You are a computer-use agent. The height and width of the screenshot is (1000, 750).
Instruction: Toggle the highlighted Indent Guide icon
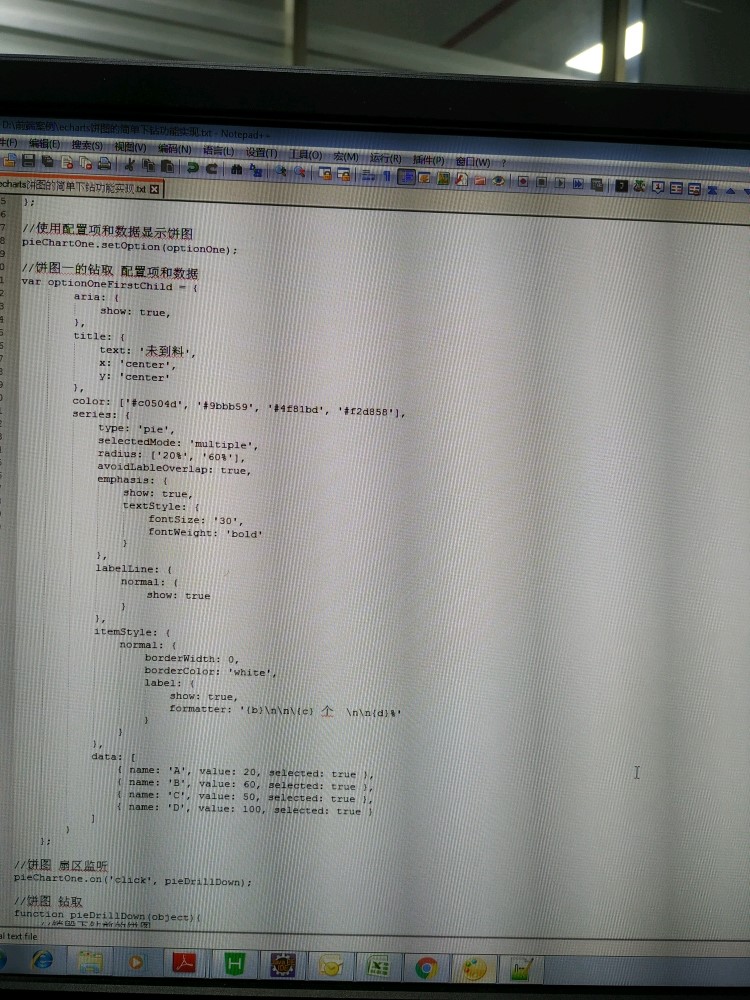tap(406, 177)
